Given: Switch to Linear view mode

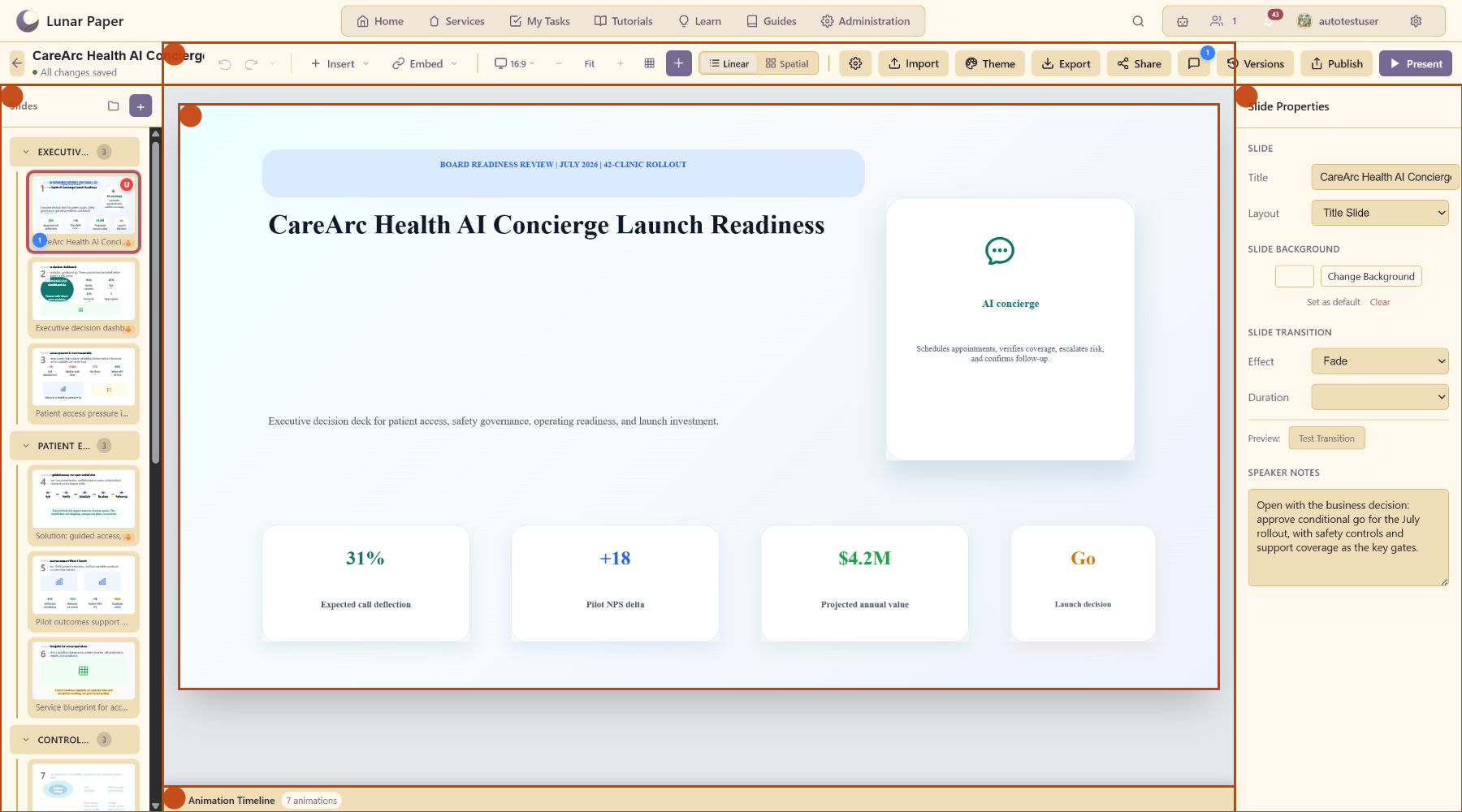Looking at the screenshot, I should pos(729,63).
